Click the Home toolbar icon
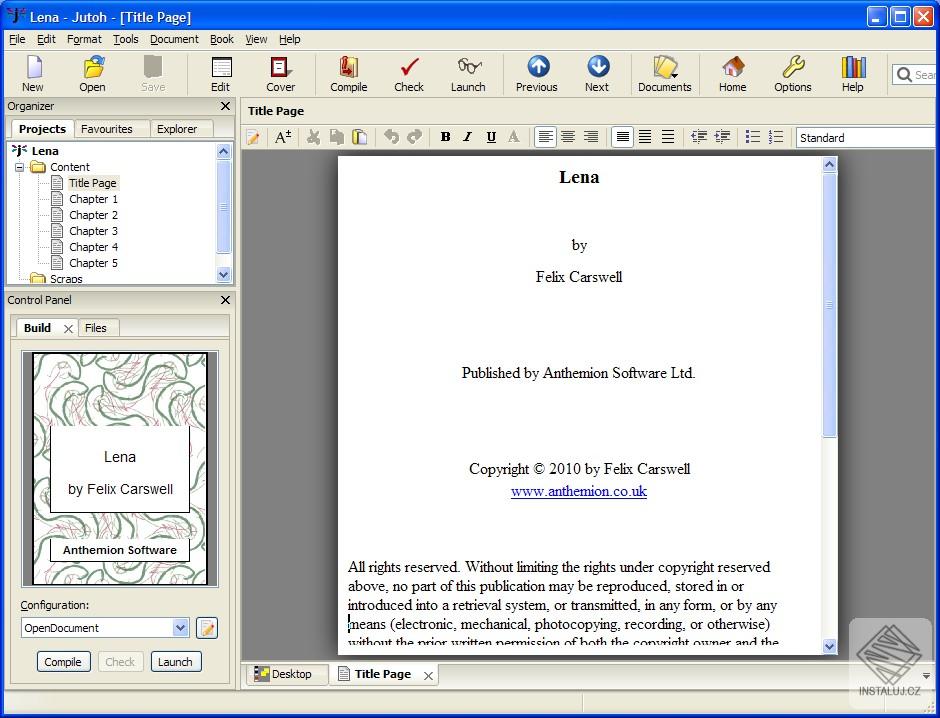The height and width of the screenshot is (718, 940). click(733, 74)
